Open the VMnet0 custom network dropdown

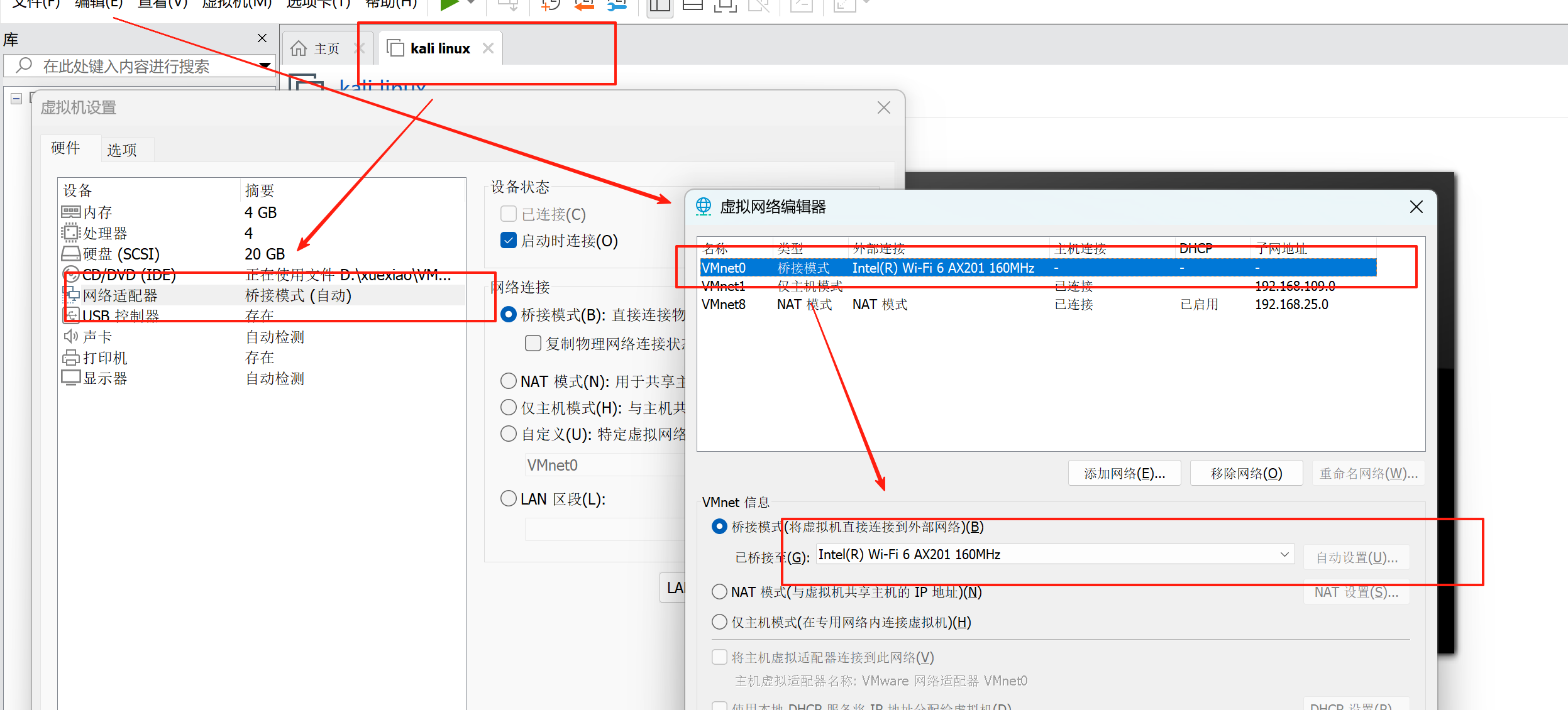[605, 465]
